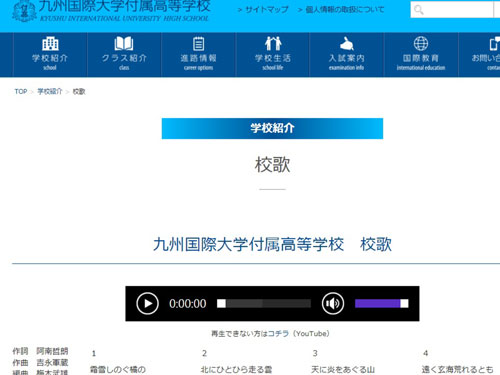Click the building icon above 学校紹介
The width and height of the screenshot is (500, 375).
[50, 43]
